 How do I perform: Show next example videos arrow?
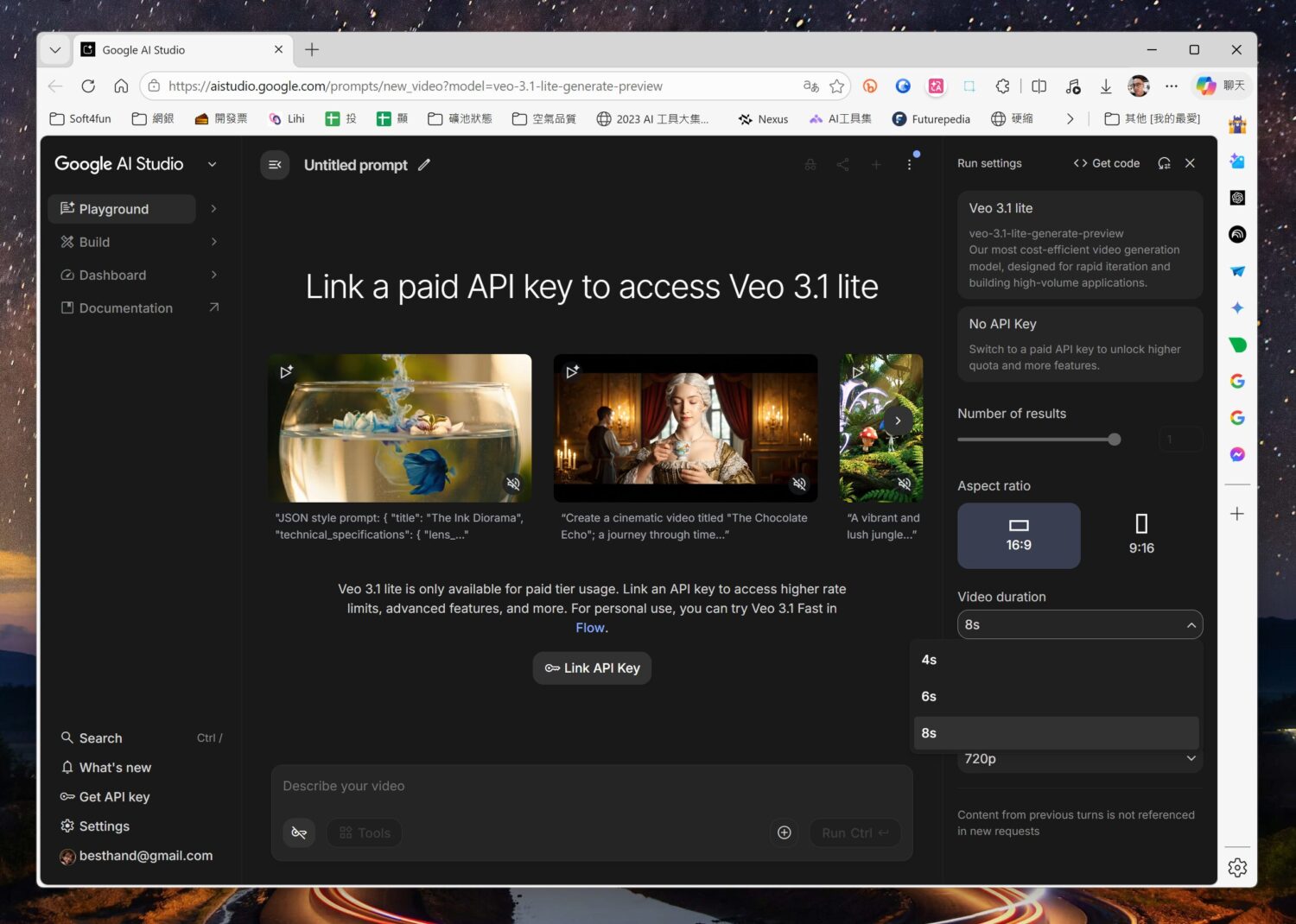898,421
